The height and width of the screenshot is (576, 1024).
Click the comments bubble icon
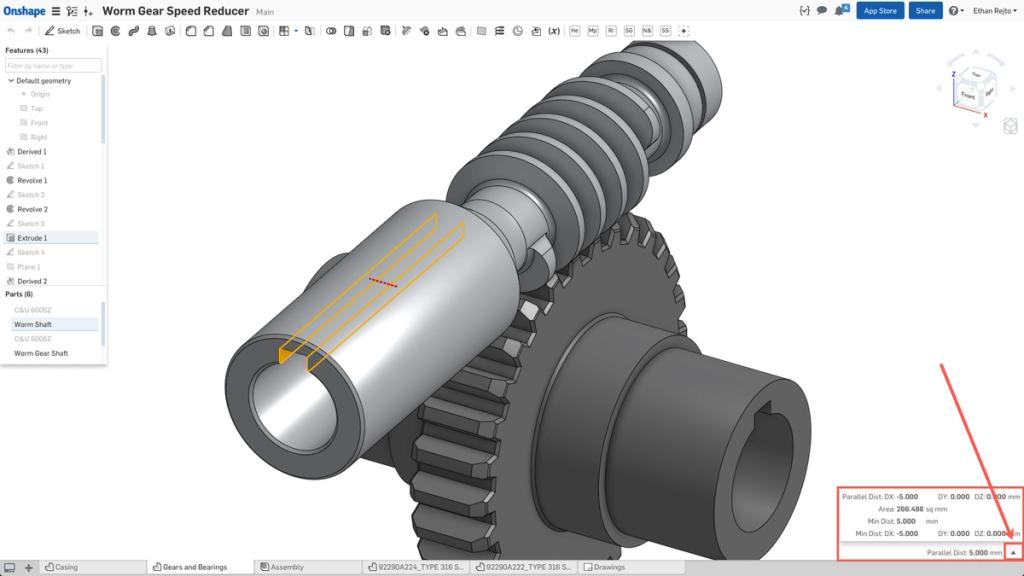point(822,10)
